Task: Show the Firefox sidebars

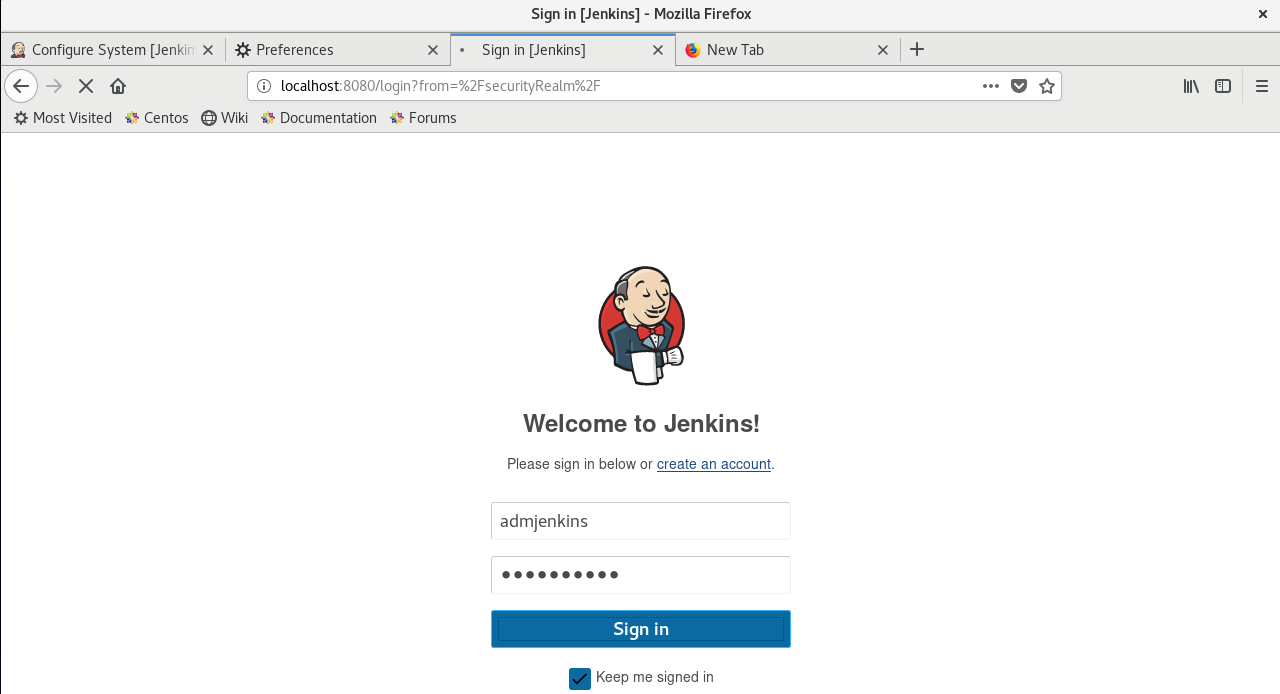Action: point(1223,86)
